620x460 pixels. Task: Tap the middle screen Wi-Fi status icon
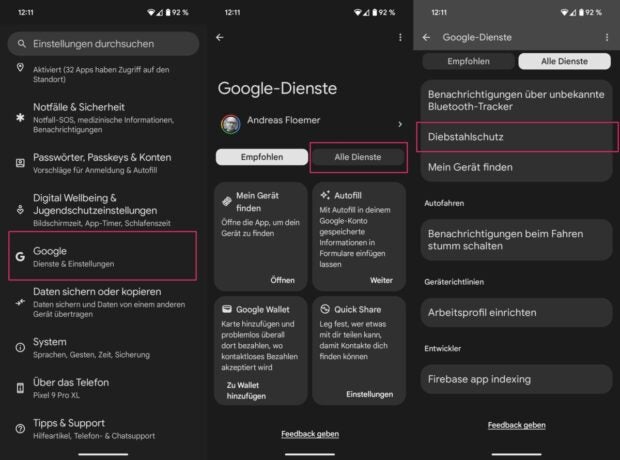[x=357, y=13]
